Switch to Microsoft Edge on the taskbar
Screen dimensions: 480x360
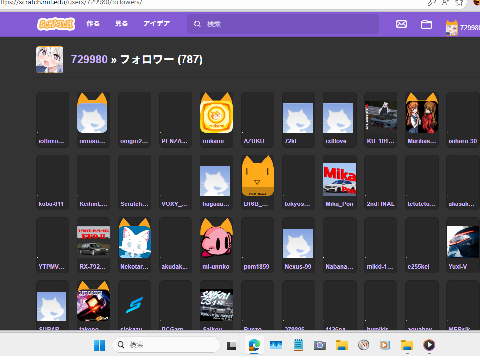[254, 345]
